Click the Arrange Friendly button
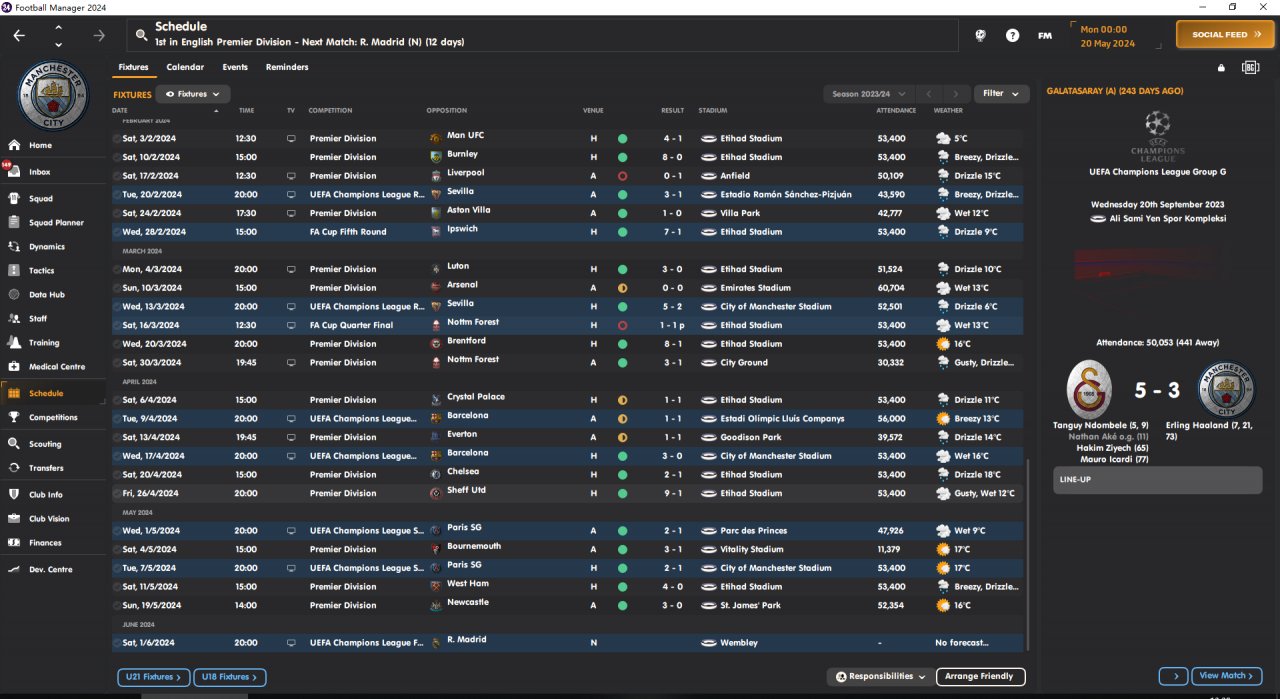Image resolution: width=1280 pixels, height=699 pixels. (981, 677)
